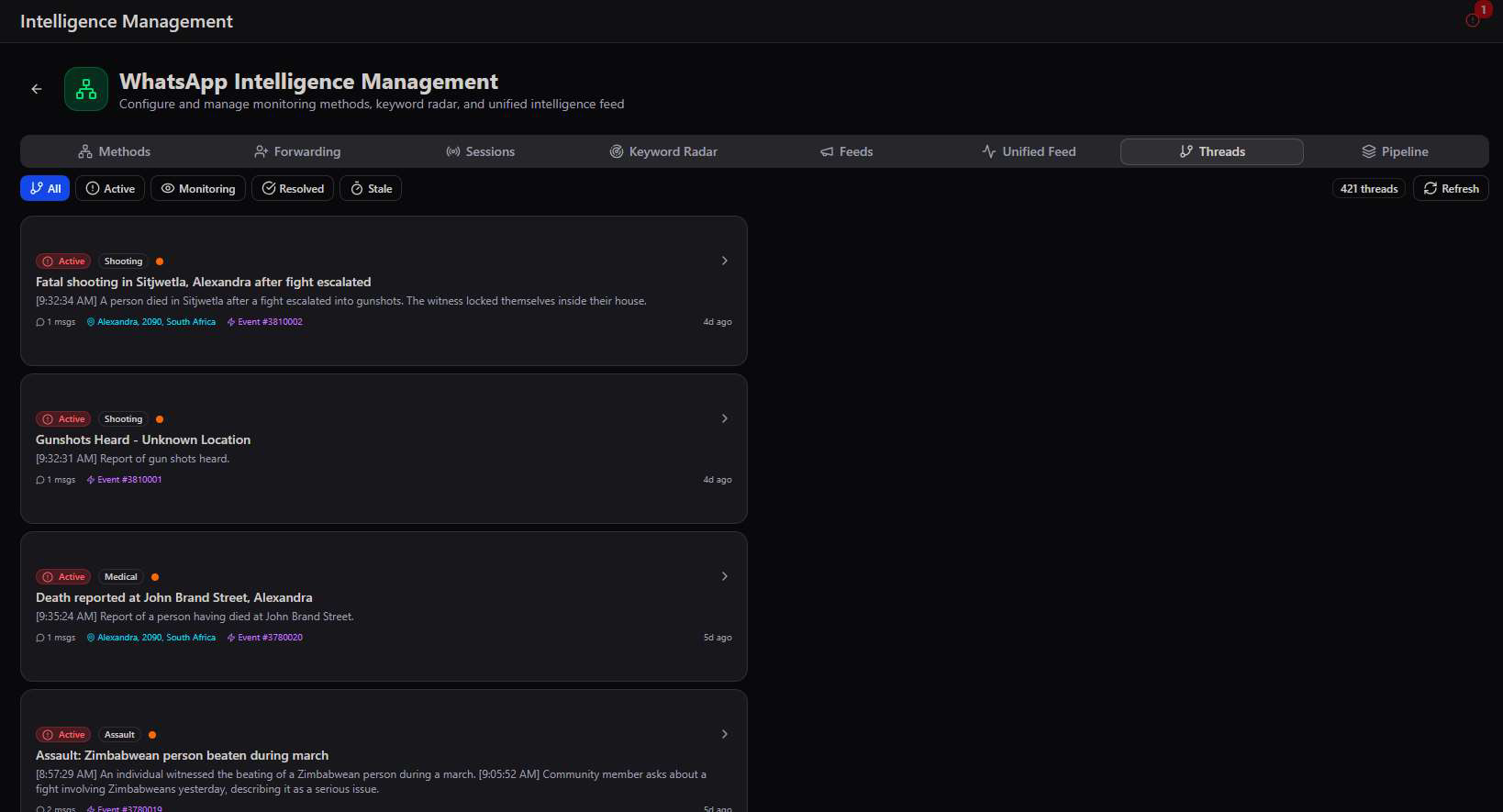Click the green WhatsApp Intelligence network icon
This screenshot has width=1503, height=812.
pos(86,89)
